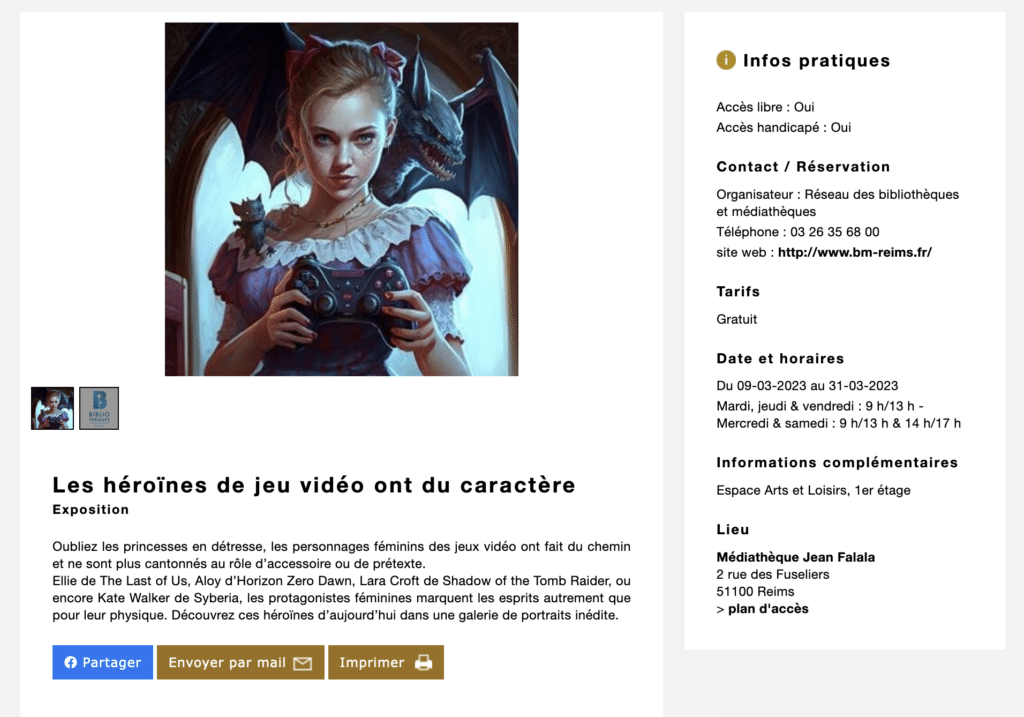Select the heroine portrait thumbnail
The height and width of the screenshot is (717, 1024).
tap(52, 408)
